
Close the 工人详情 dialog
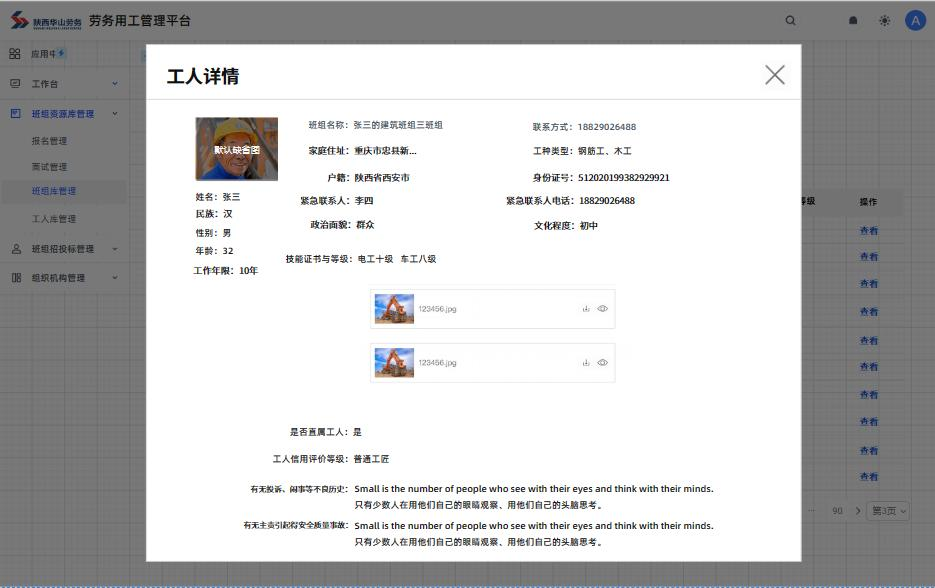(x=774, y=75)
